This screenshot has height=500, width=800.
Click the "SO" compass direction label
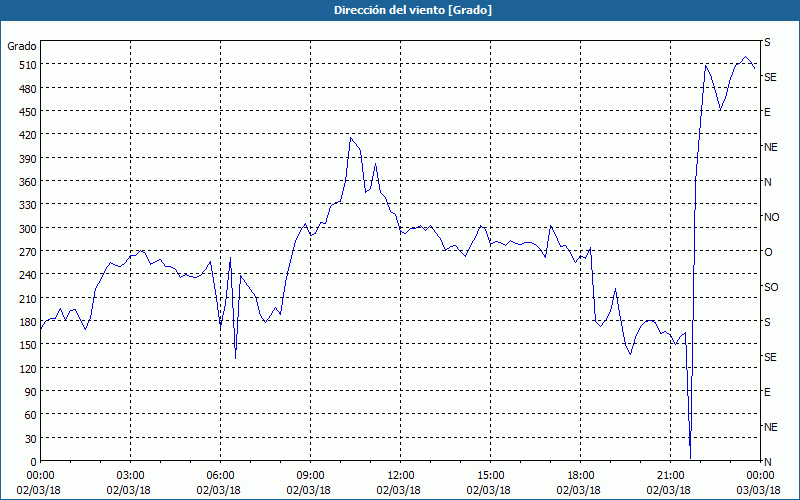click(771, 287)
